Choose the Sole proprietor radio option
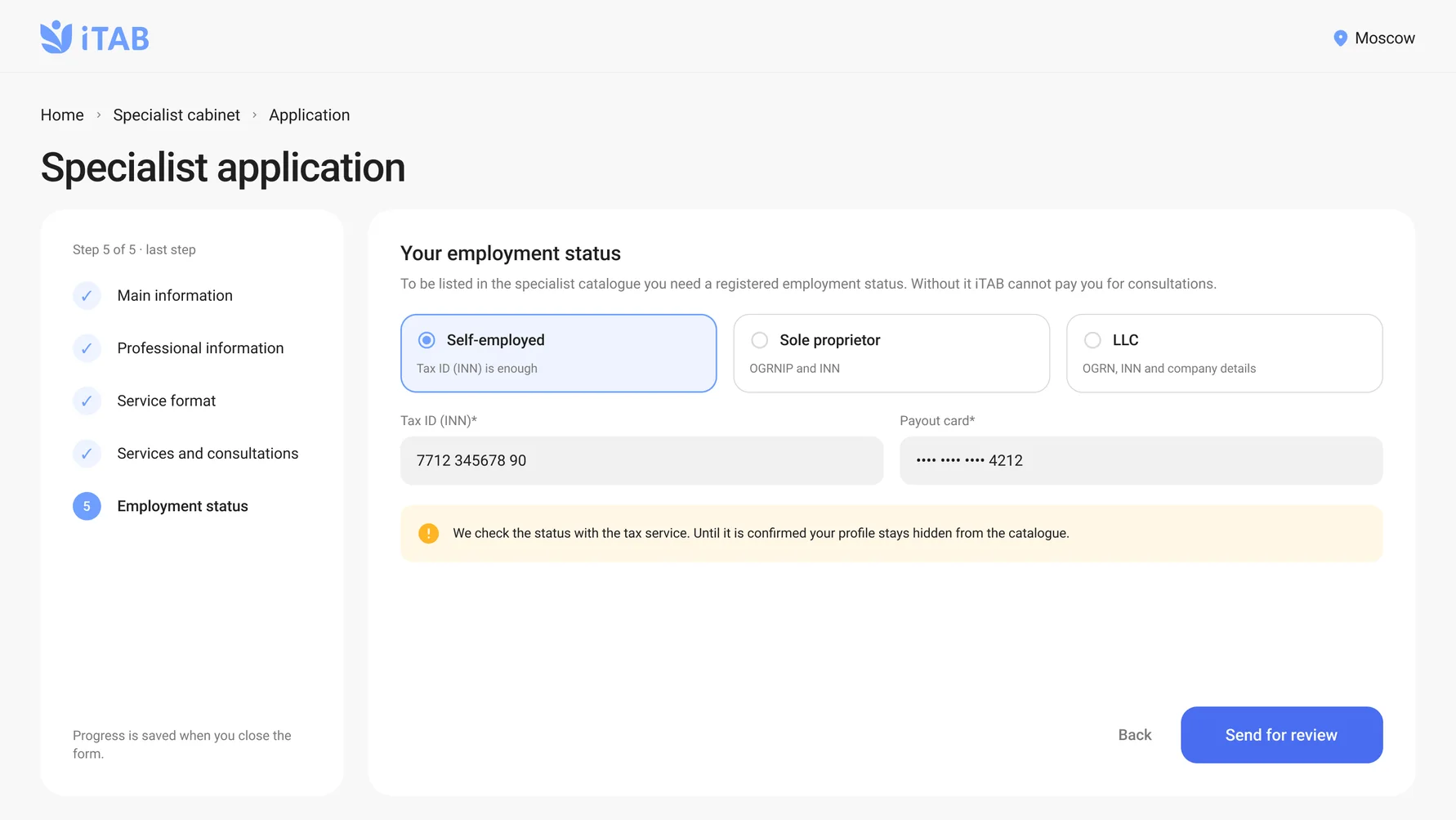Image resolution: width=1456 pixels, height=820 pixels. pyautogui.click(x=759, y=340)
